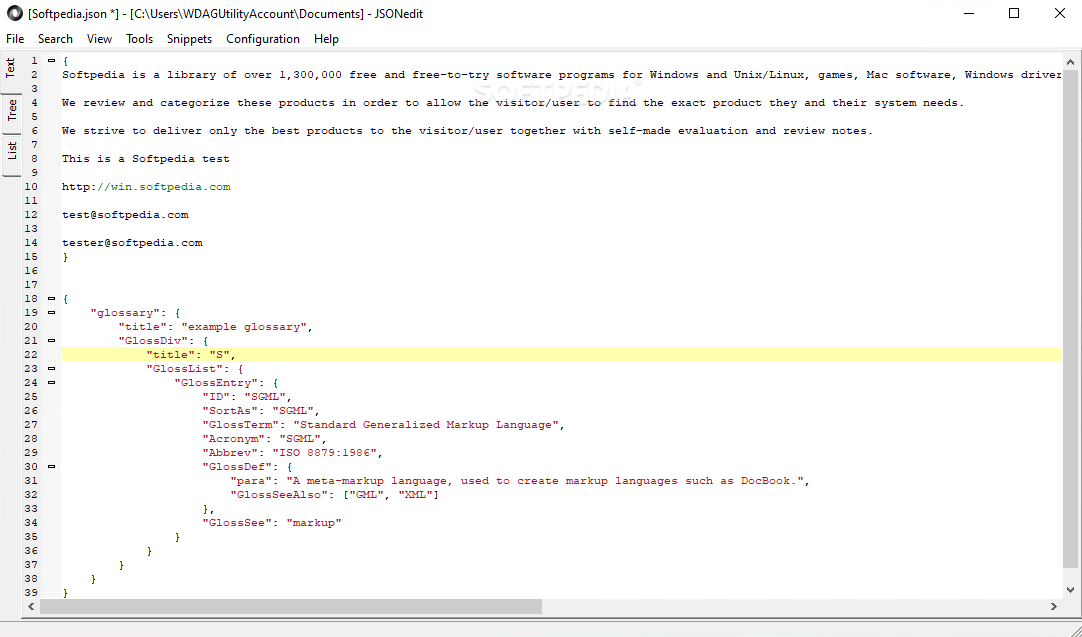Open the Tools menu
Screen dimensions: 1082x637
tap(139, 39)
